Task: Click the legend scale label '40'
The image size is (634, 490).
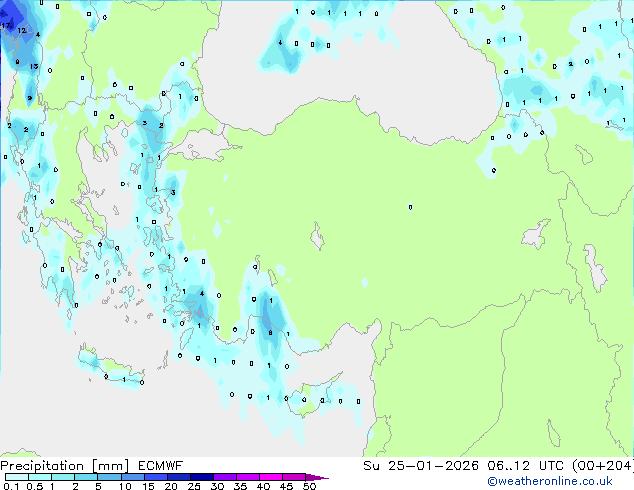Action: 263,486
